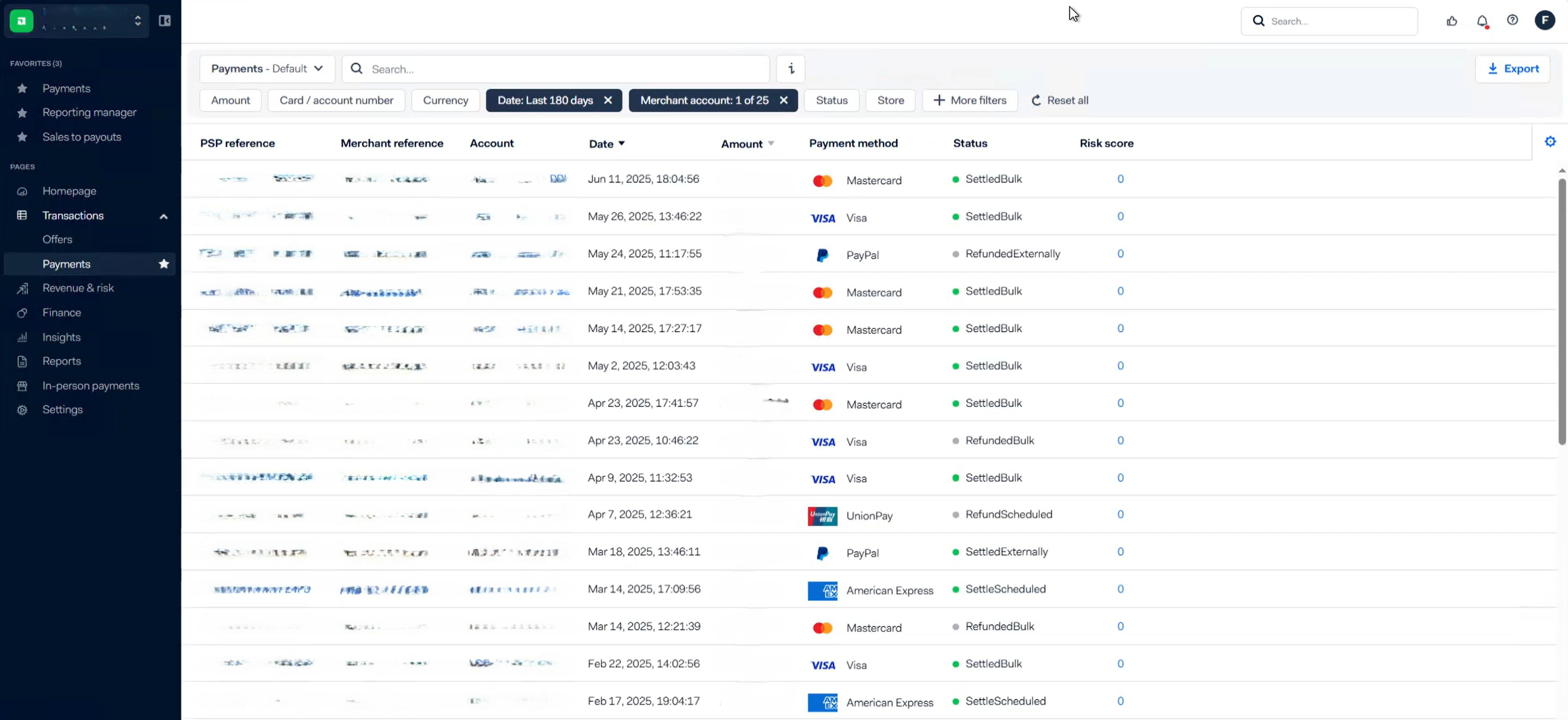1568x720 pixels.
Task: Click More filters
Action: pos(970,100)
